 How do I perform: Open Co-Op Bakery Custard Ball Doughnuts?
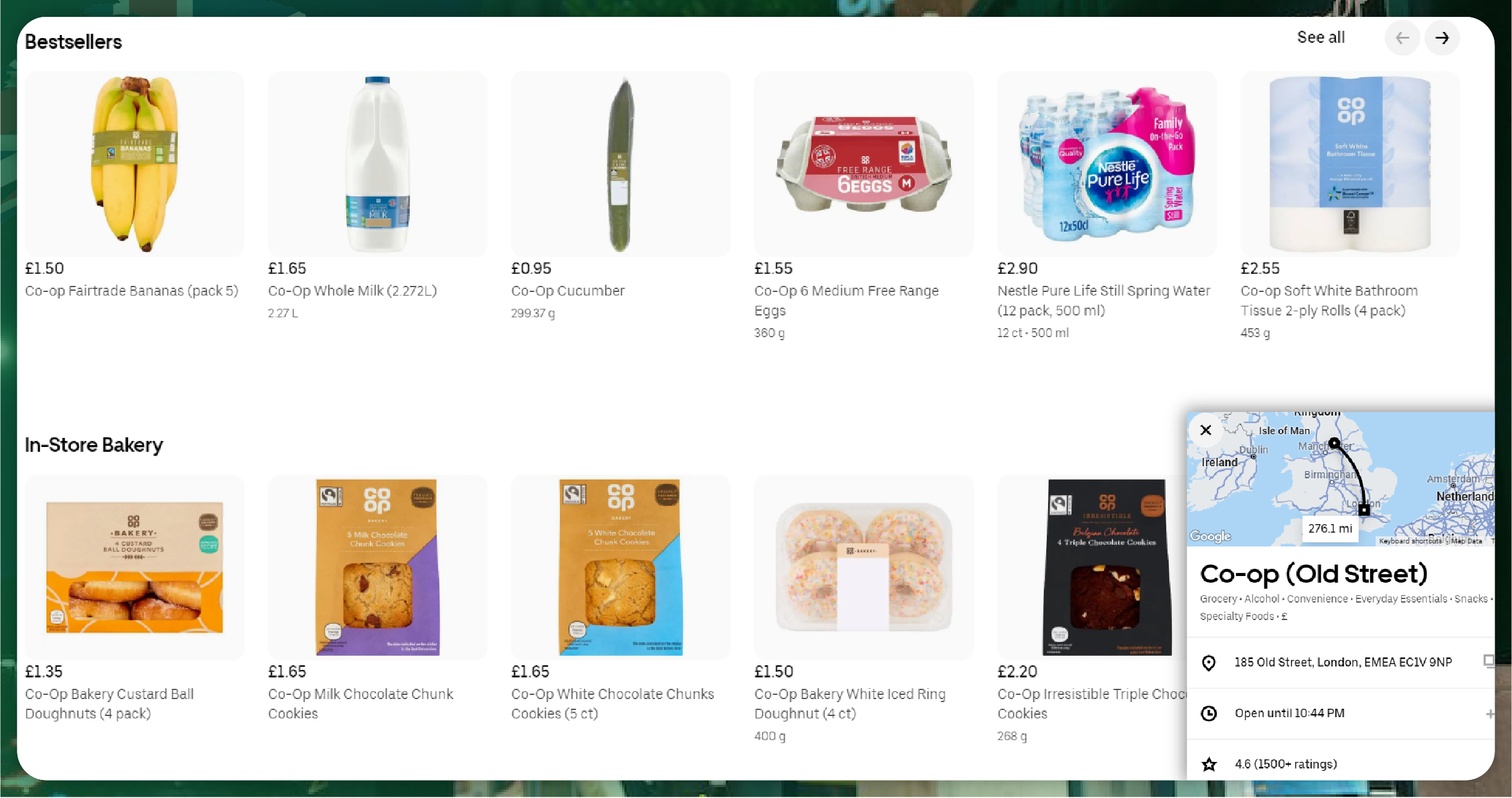[x=135, y=567]
